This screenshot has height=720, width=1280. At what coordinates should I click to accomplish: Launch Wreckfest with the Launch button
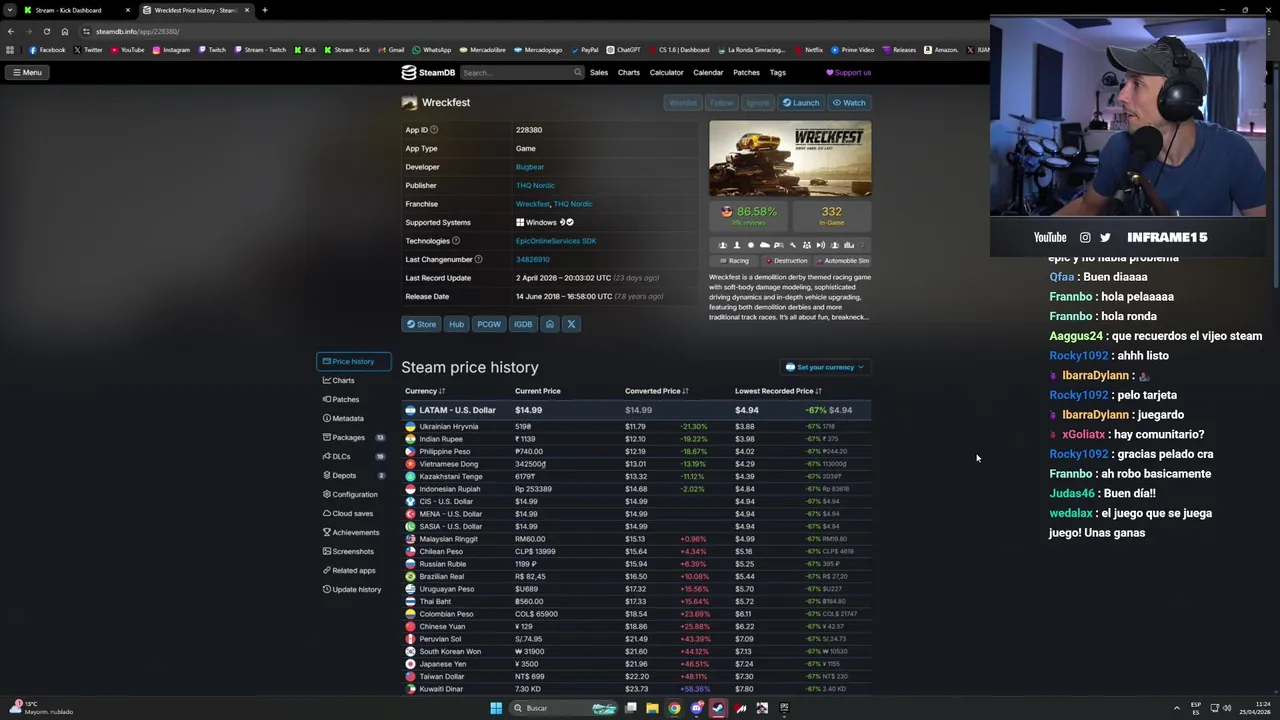(801, 102)
